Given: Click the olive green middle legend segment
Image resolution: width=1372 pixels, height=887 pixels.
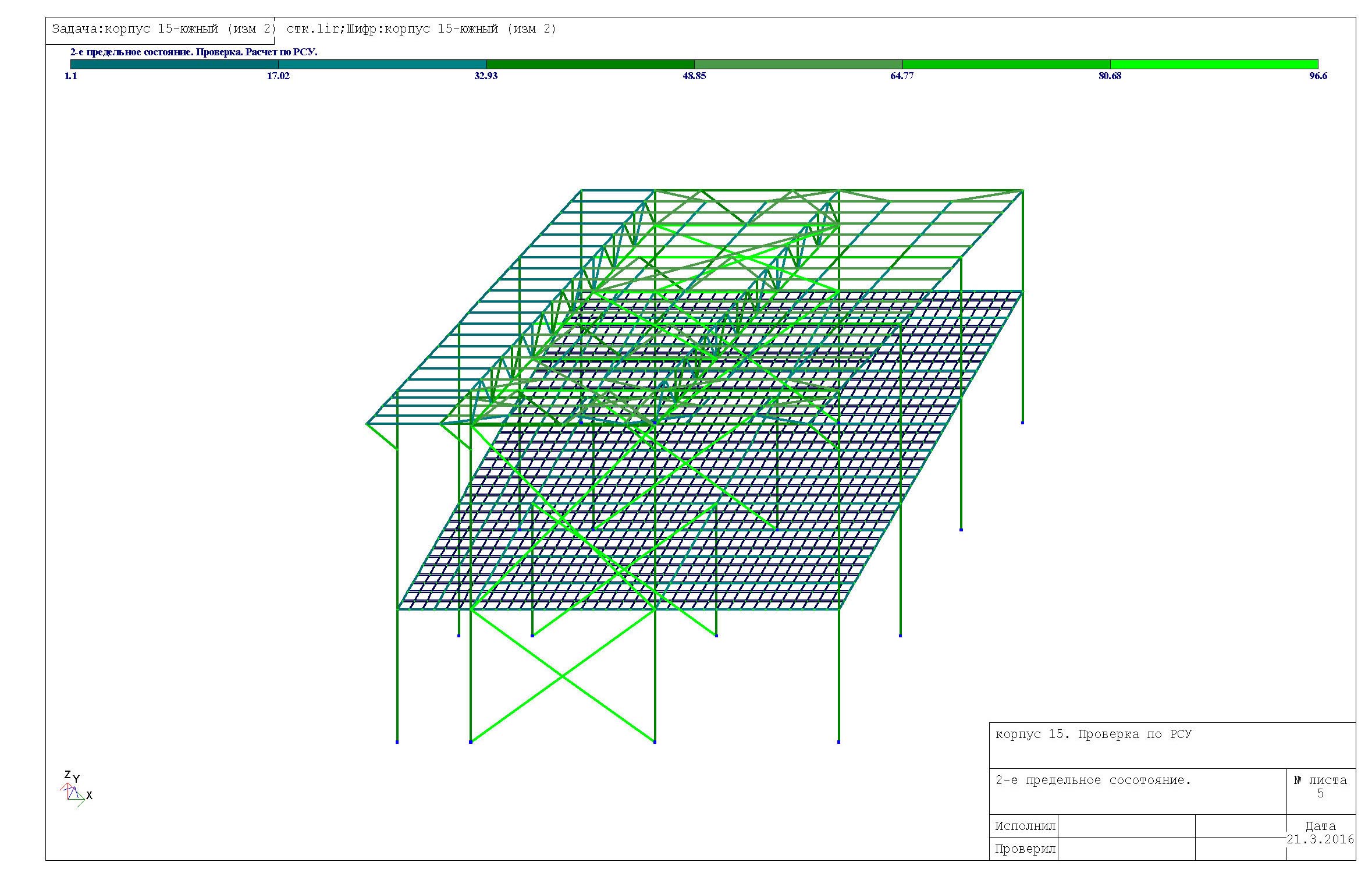Looking at the screenshot, I should [x=798, y=64].
